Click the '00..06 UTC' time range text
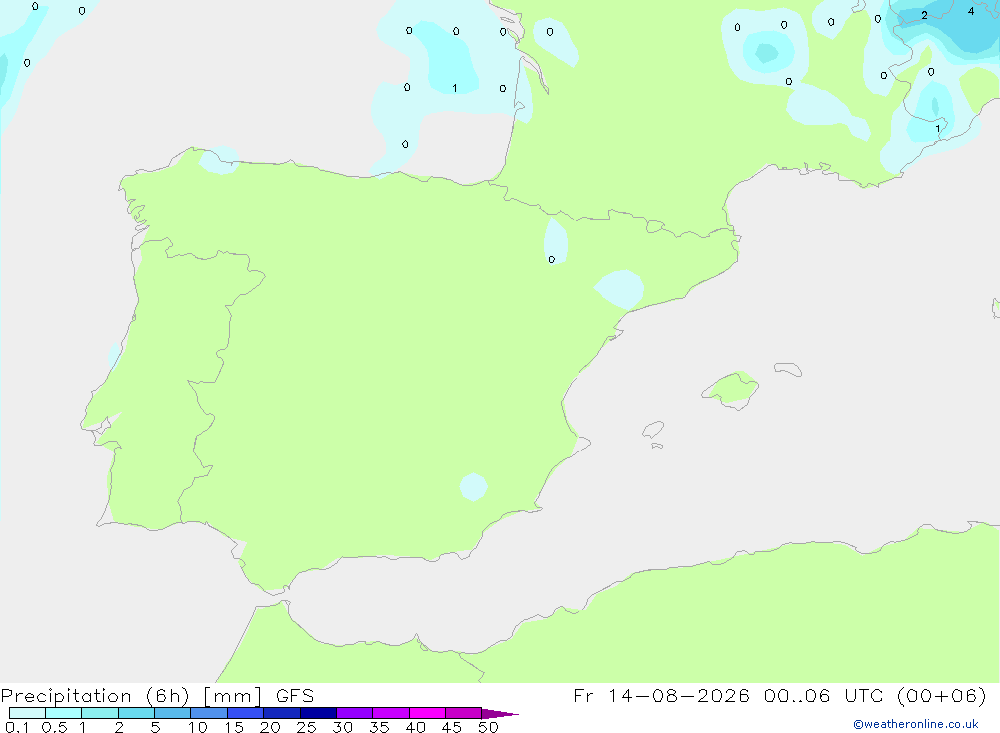This screenshot has height=733, width=1000. [x=827, y=695]
